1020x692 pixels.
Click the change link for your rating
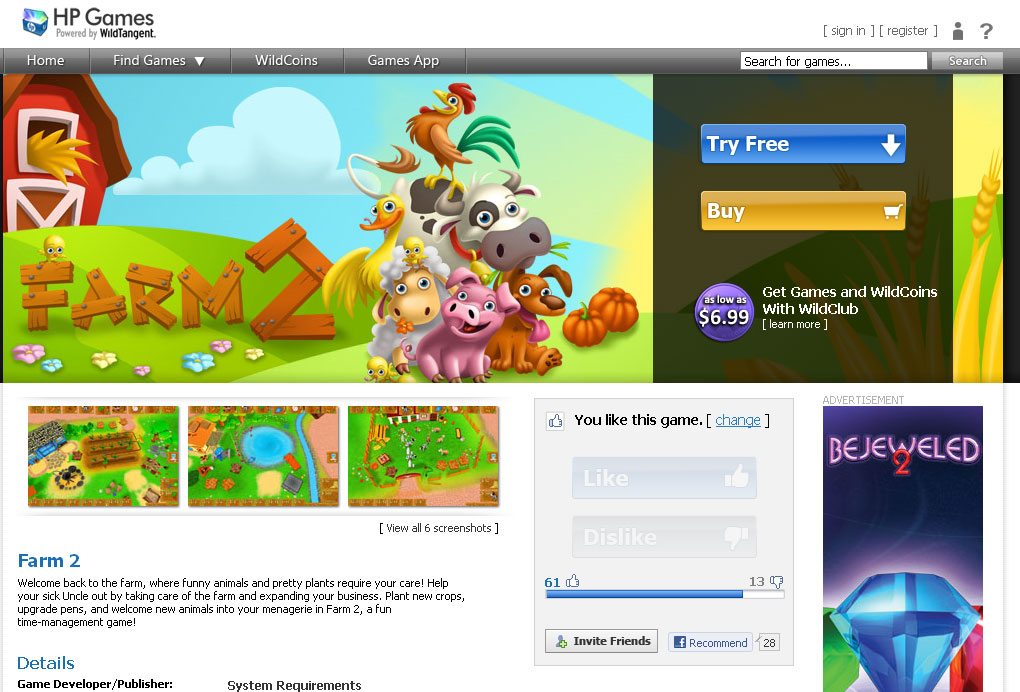tap(738, 420)
